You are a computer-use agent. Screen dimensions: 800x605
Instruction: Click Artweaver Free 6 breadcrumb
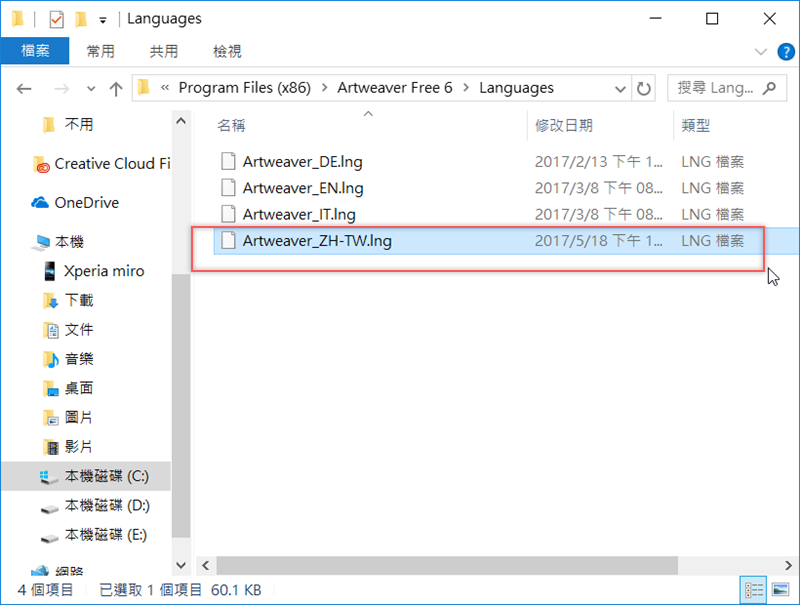(x=394, y=88)
